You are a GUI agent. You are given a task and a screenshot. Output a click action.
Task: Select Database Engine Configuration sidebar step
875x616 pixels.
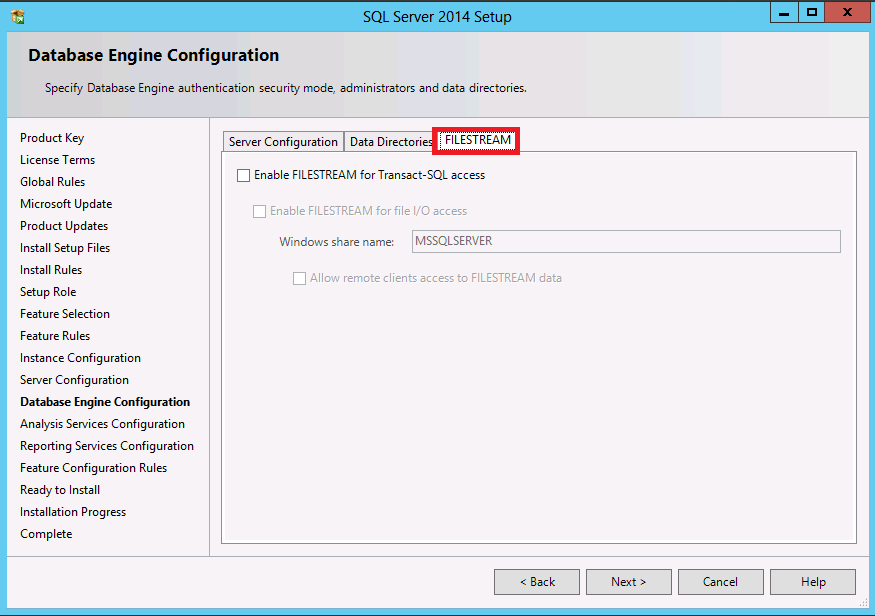(x=105, y=402)
